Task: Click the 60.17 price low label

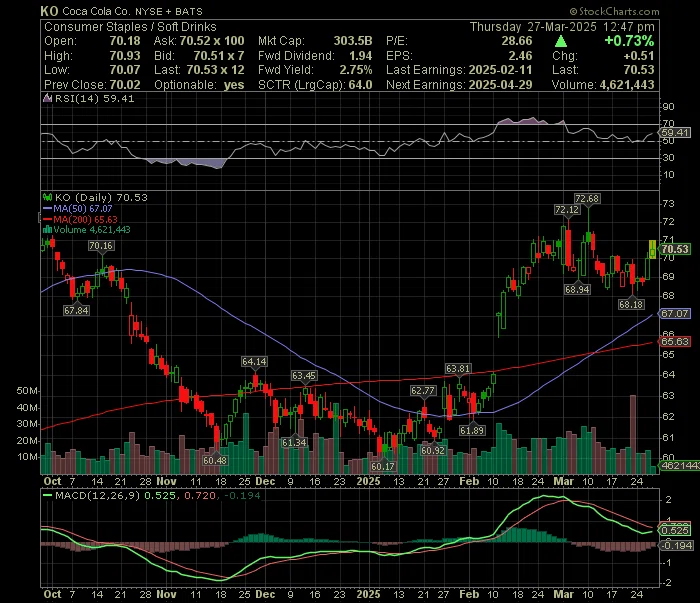Action: click(x=383, y=466)
